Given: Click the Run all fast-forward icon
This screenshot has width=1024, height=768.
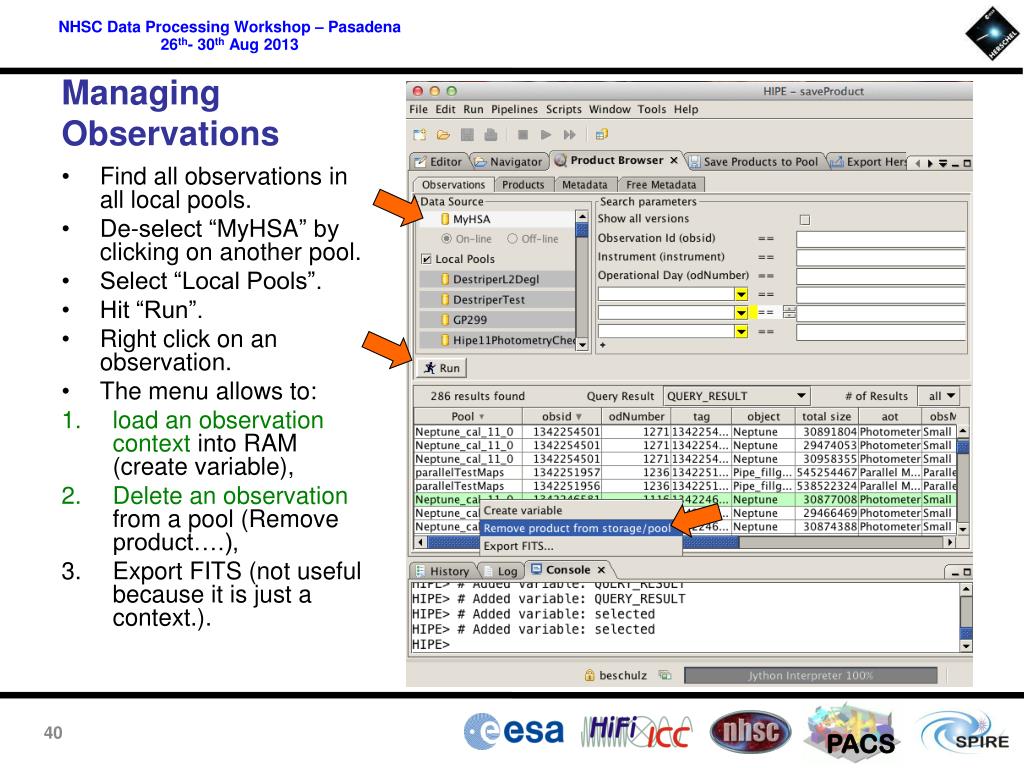Looking at the screenshot, I should point(569,135).
